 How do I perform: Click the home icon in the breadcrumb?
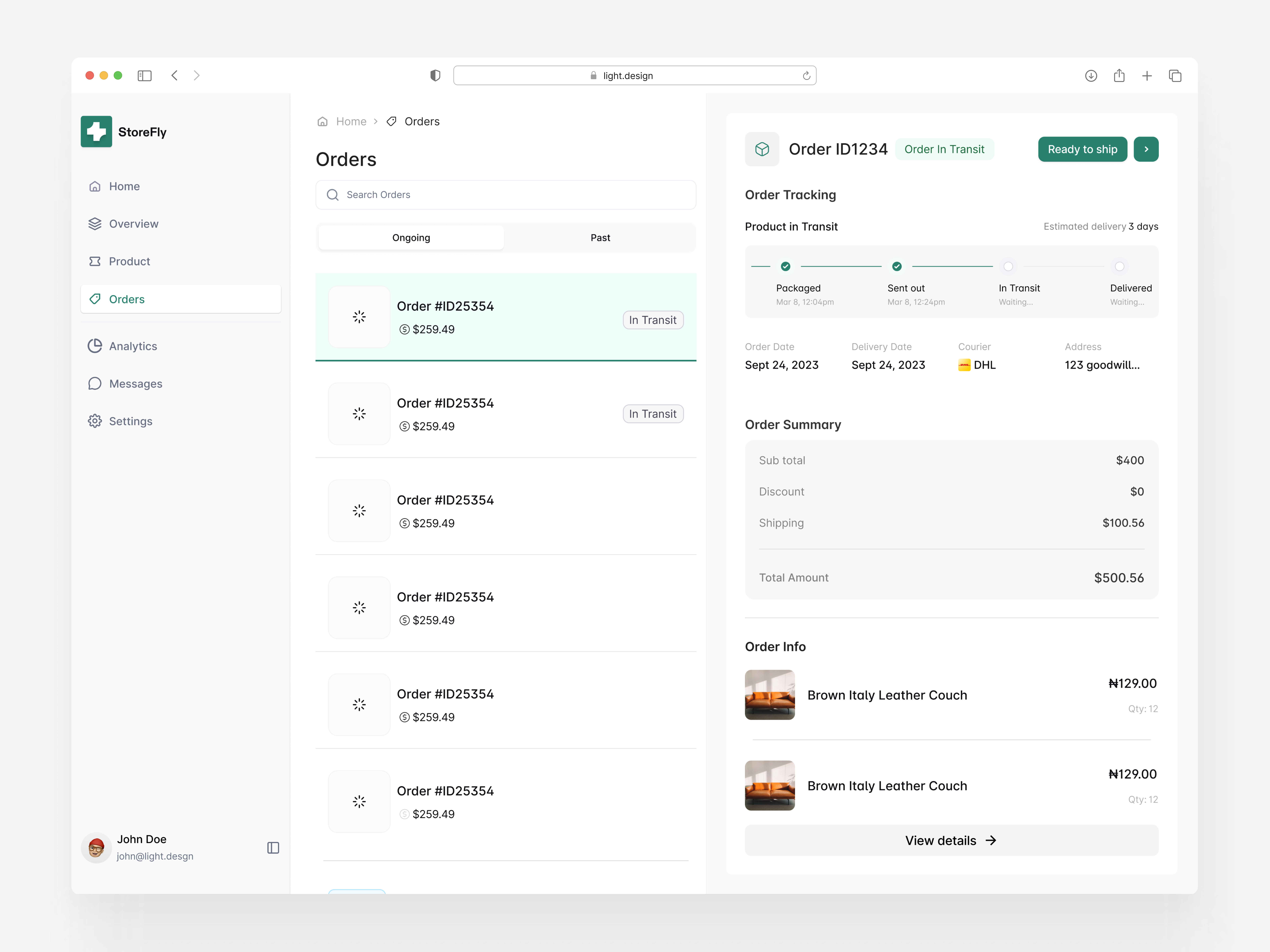click(323, 121)
